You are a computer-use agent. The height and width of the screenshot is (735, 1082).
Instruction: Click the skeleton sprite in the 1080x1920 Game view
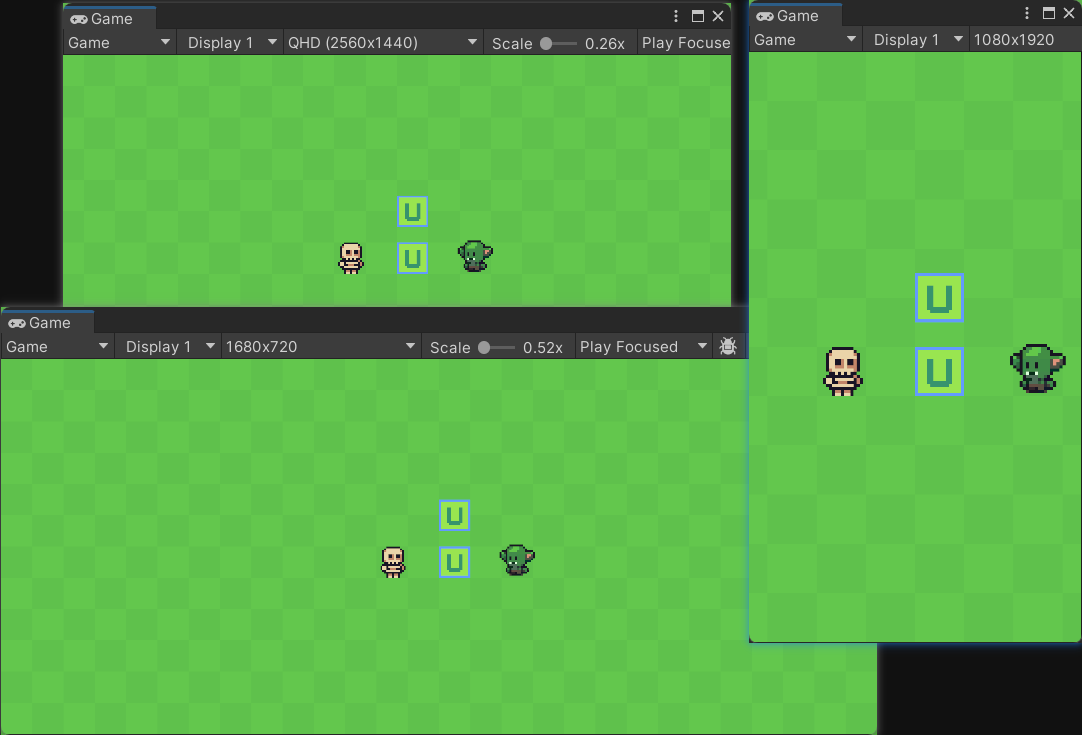tap(843, 371)
